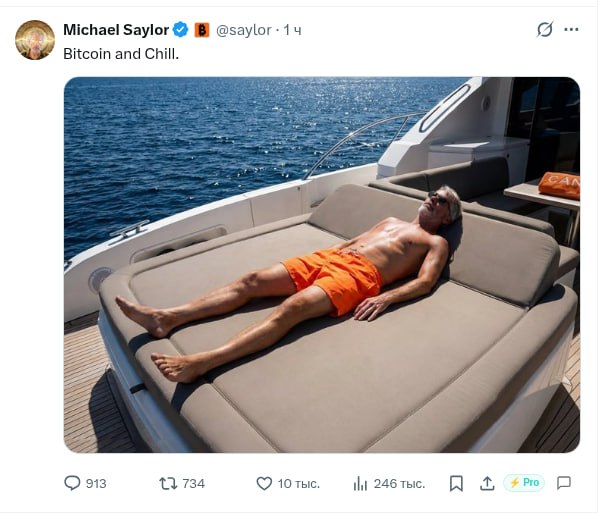
Task: Click the 913 replies count
Action: pos(96,483)
